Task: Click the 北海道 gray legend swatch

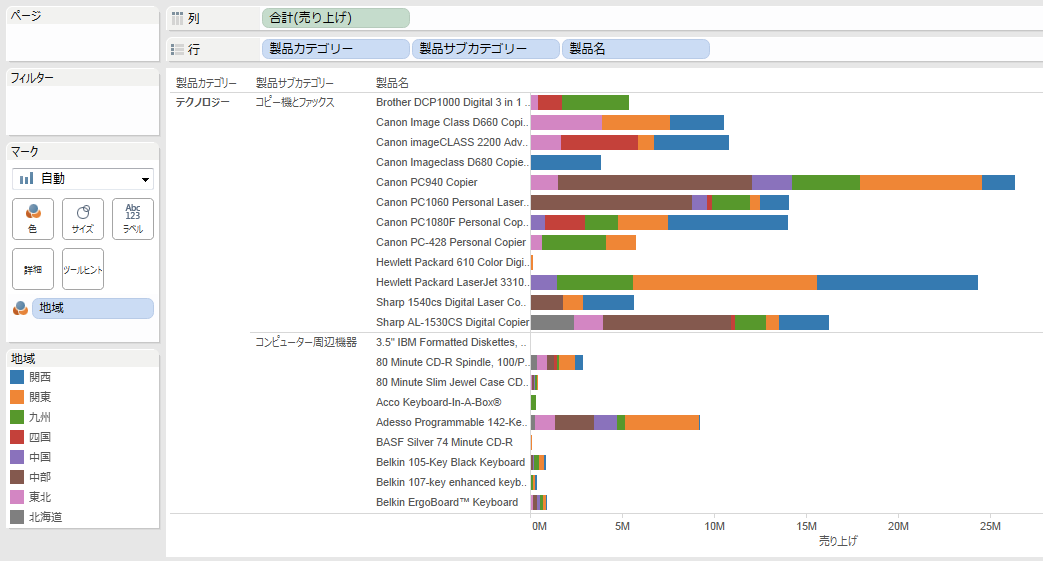Action: tap(17, 516)
